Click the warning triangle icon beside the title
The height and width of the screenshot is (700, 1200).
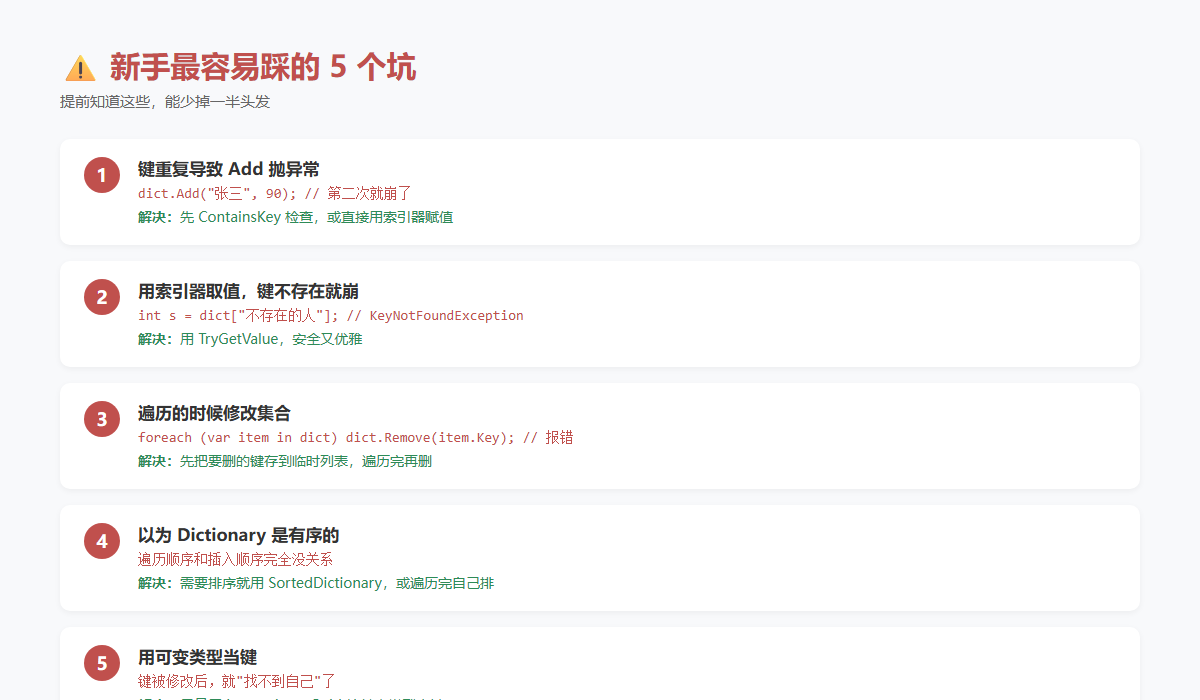[80, 68]
